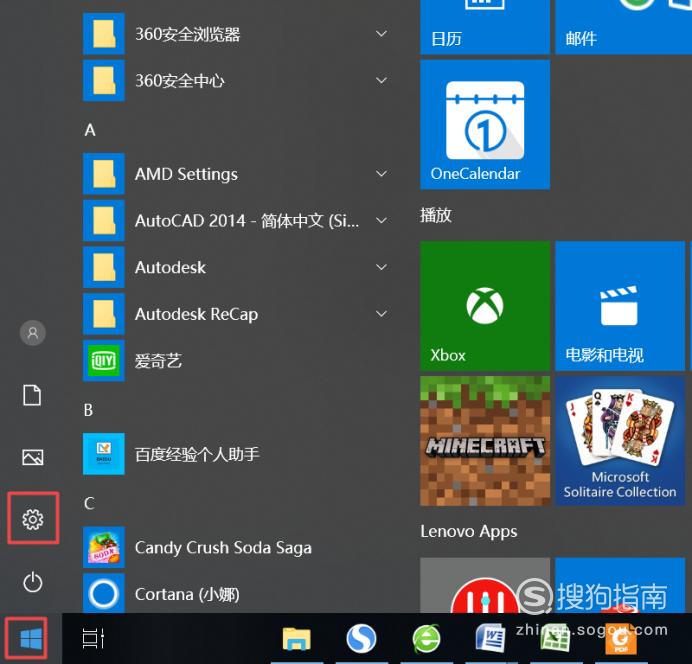Screen dimensions: 692x664
Task: Click the 播放 tile group title
Action: pyautogui.click(x=436, y=215)
